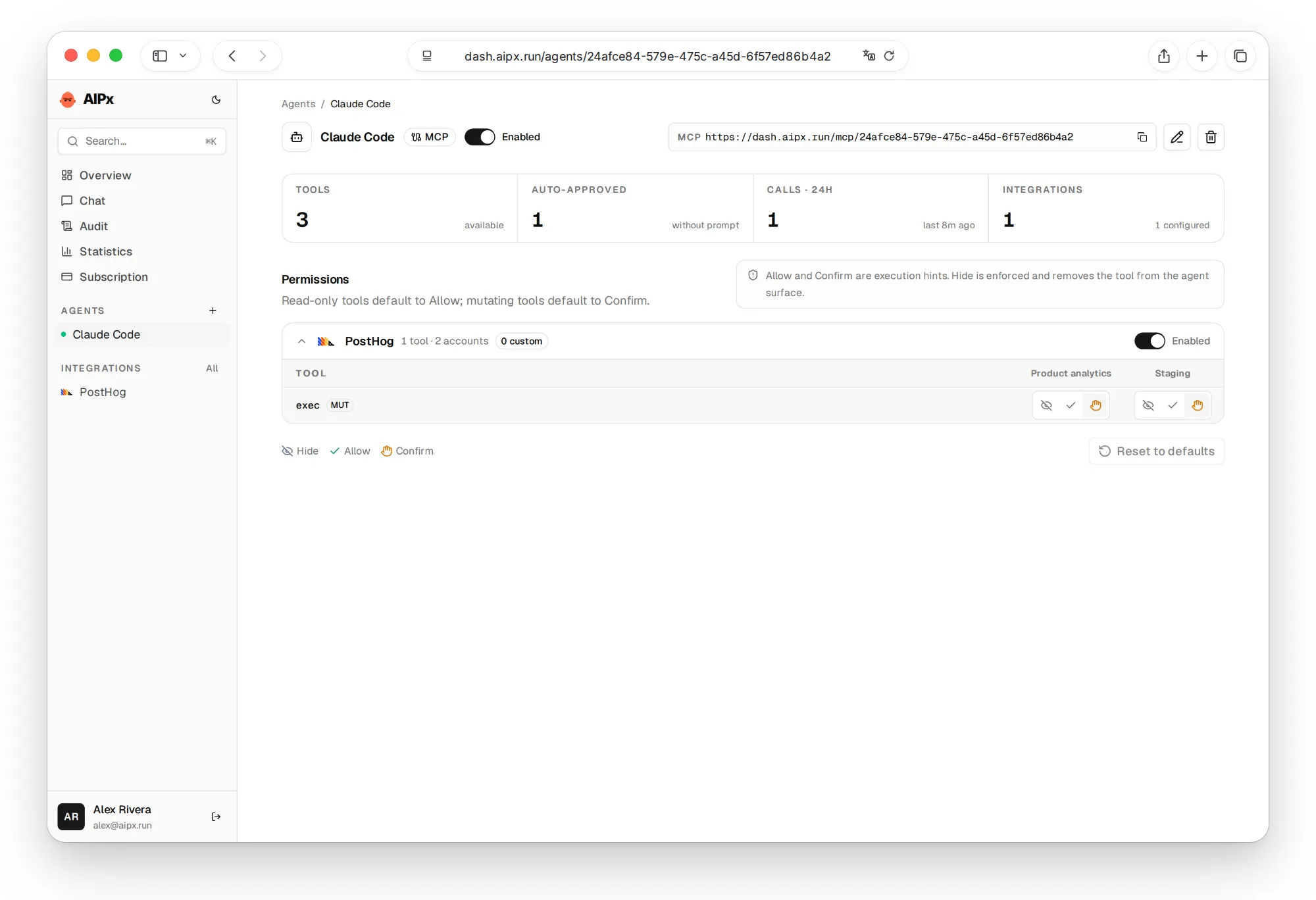Go back in browser history

pos(232,56)
